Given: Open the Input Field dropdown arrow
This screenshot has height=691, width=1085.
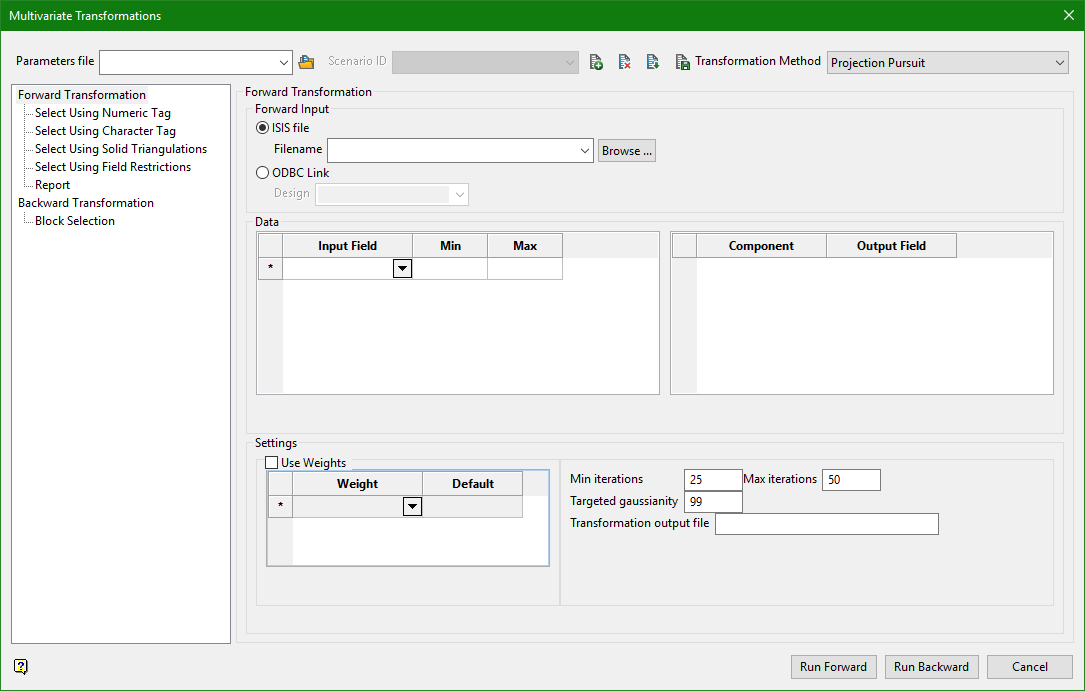Looking at the screenshot, I should pyautogui.click(x=402, y=268).
